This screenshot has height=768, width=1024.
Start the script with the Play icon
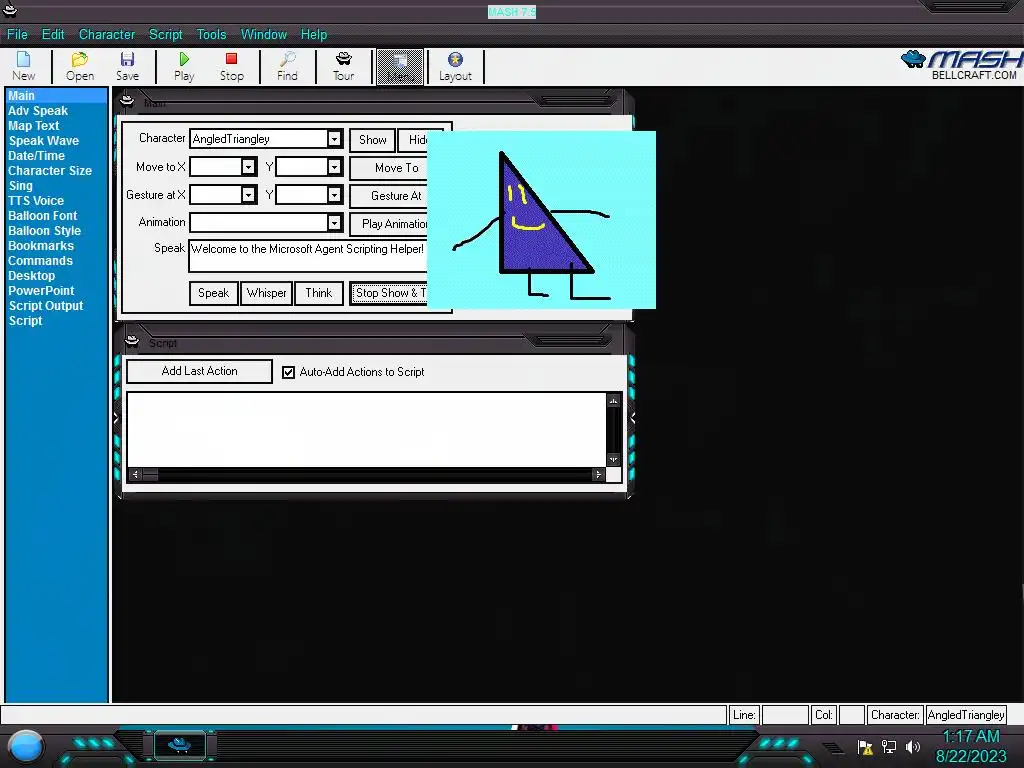184,67
